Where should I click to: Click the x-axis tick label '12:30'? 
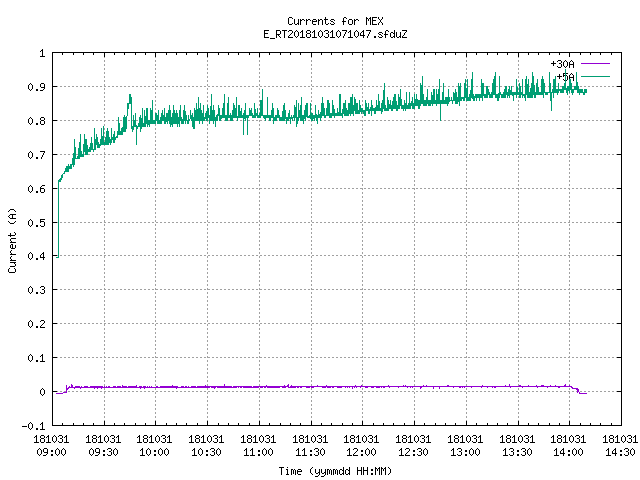pyautogui.click(x=413, y=452)
